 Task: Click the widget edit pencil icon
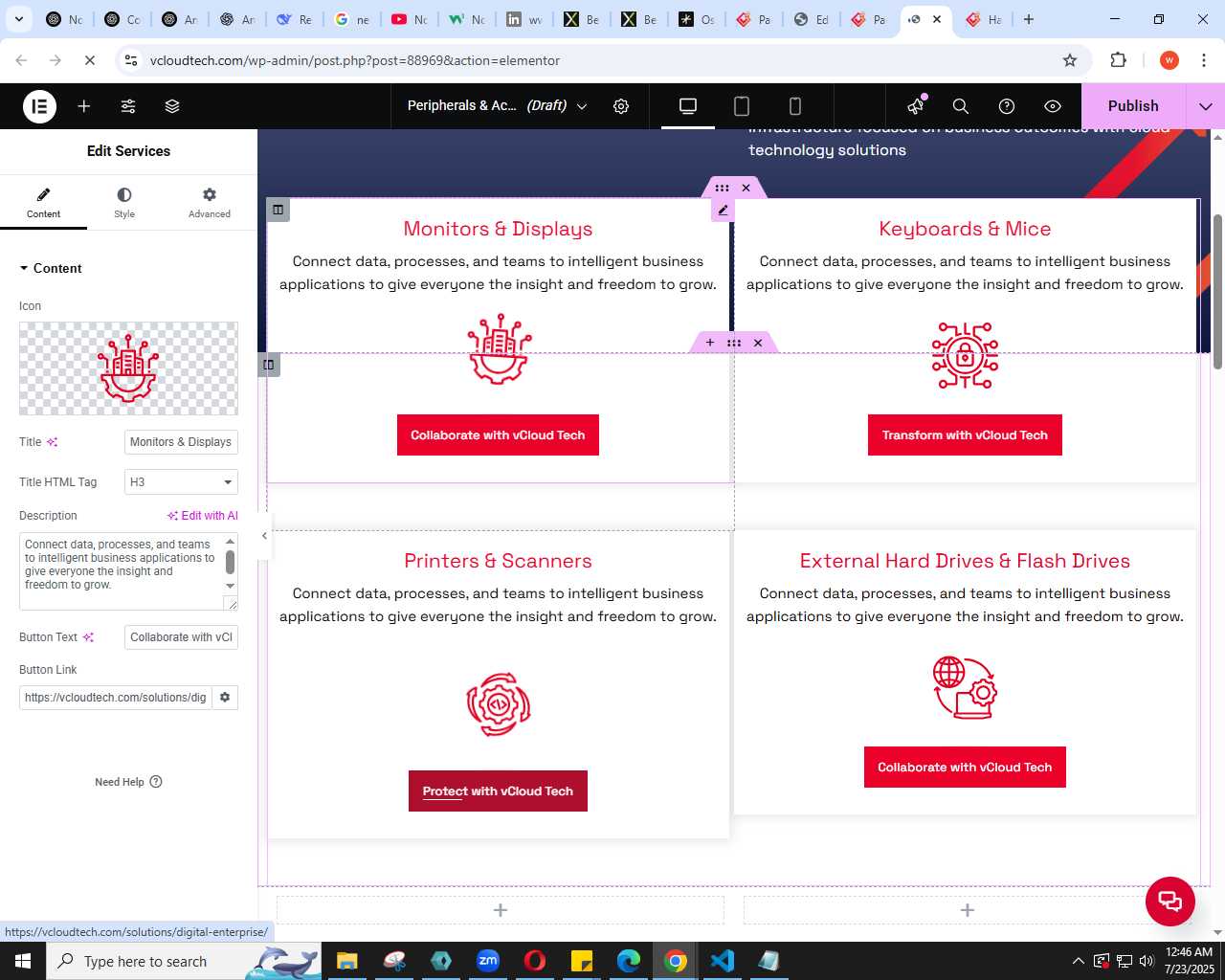[x=723, y=211]
